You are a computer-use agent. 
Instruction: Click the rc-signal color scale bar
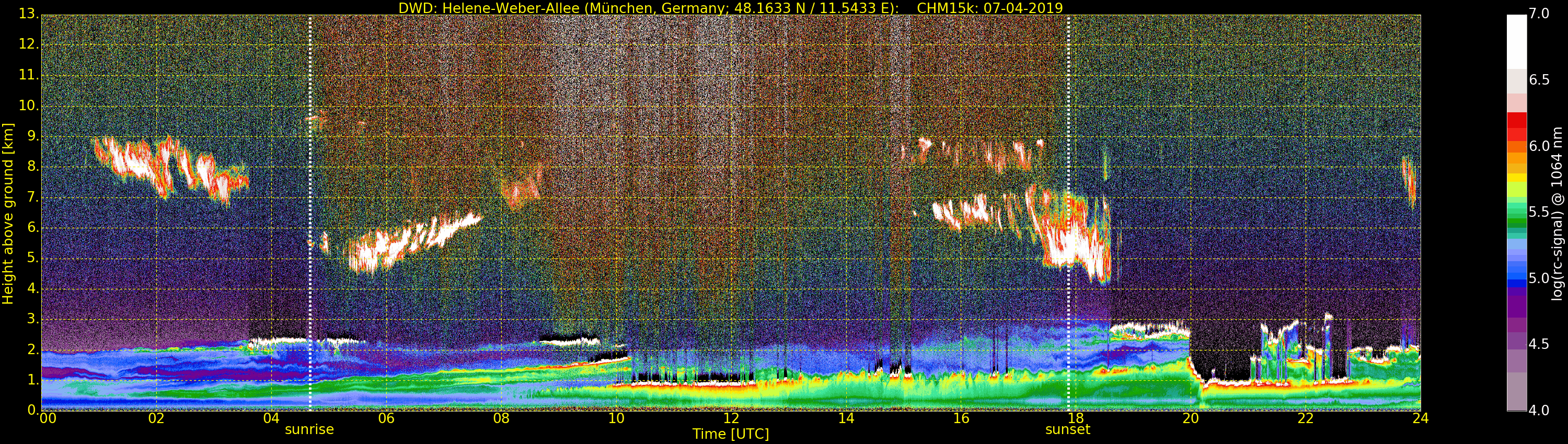pos(1516,213)
